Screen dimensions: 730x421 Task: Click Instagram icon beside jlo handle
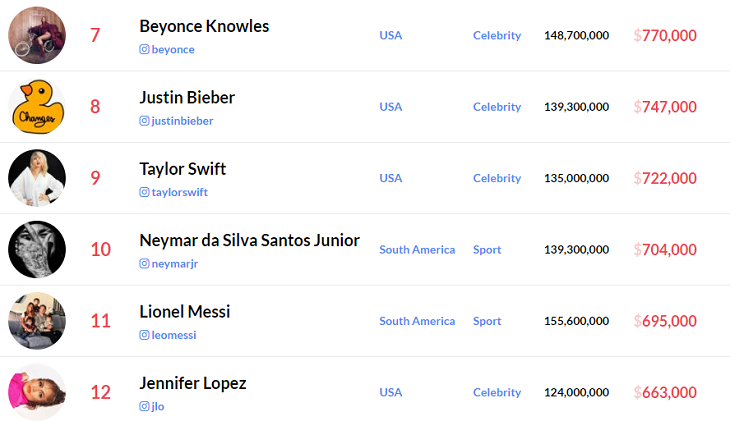[x=145, y=407]
